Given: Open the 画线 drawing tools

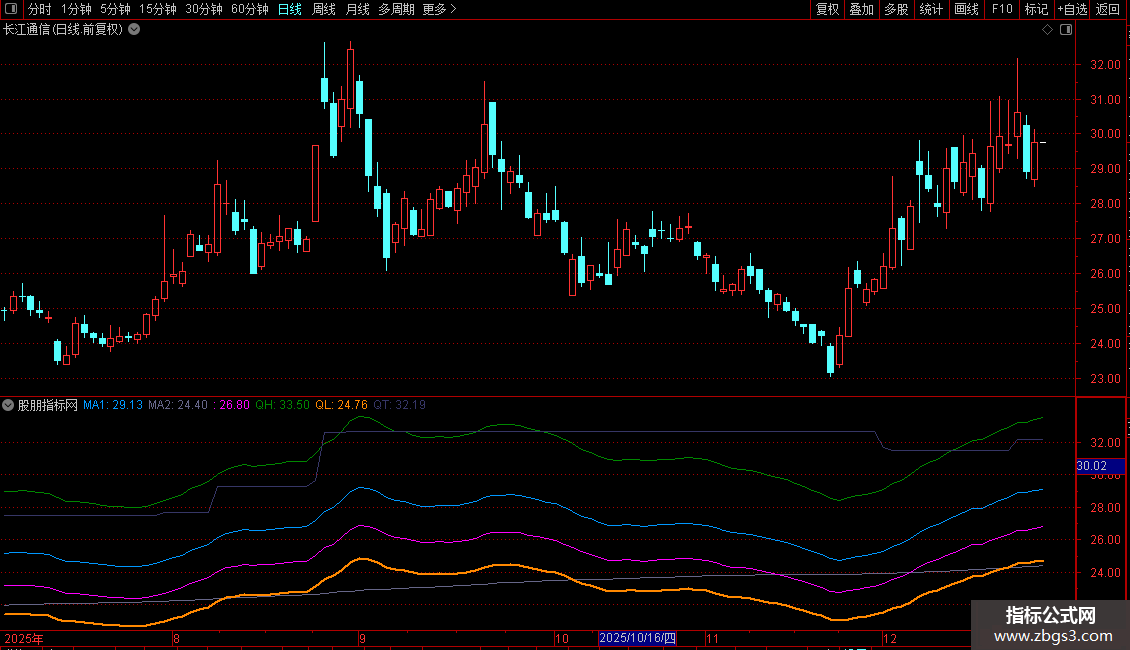Looking at the screenshot, I should (x=966, y=9).
